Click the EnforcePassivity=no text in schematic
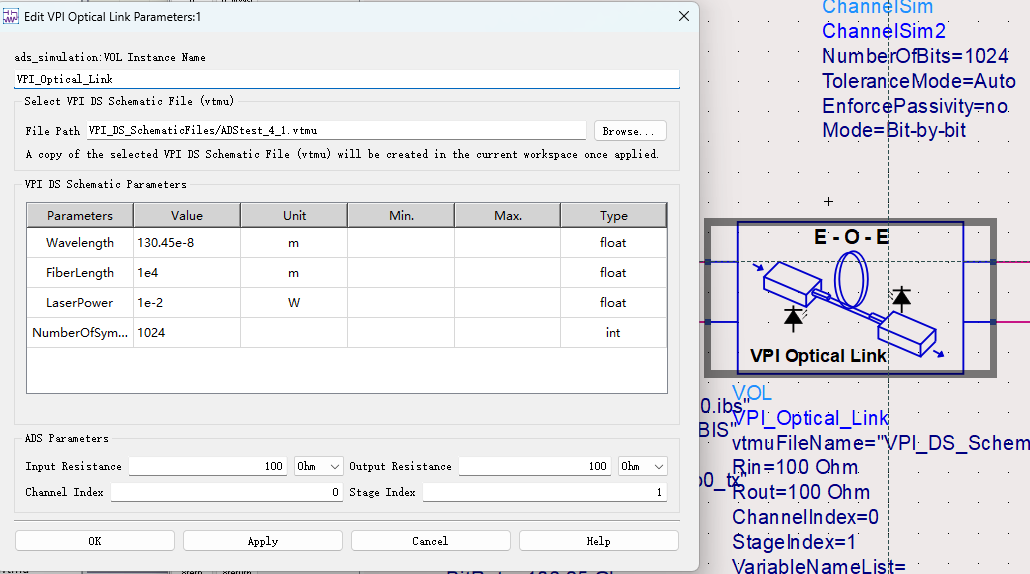The height and width of the screenshot is (574, 1030). click(916, 106)
